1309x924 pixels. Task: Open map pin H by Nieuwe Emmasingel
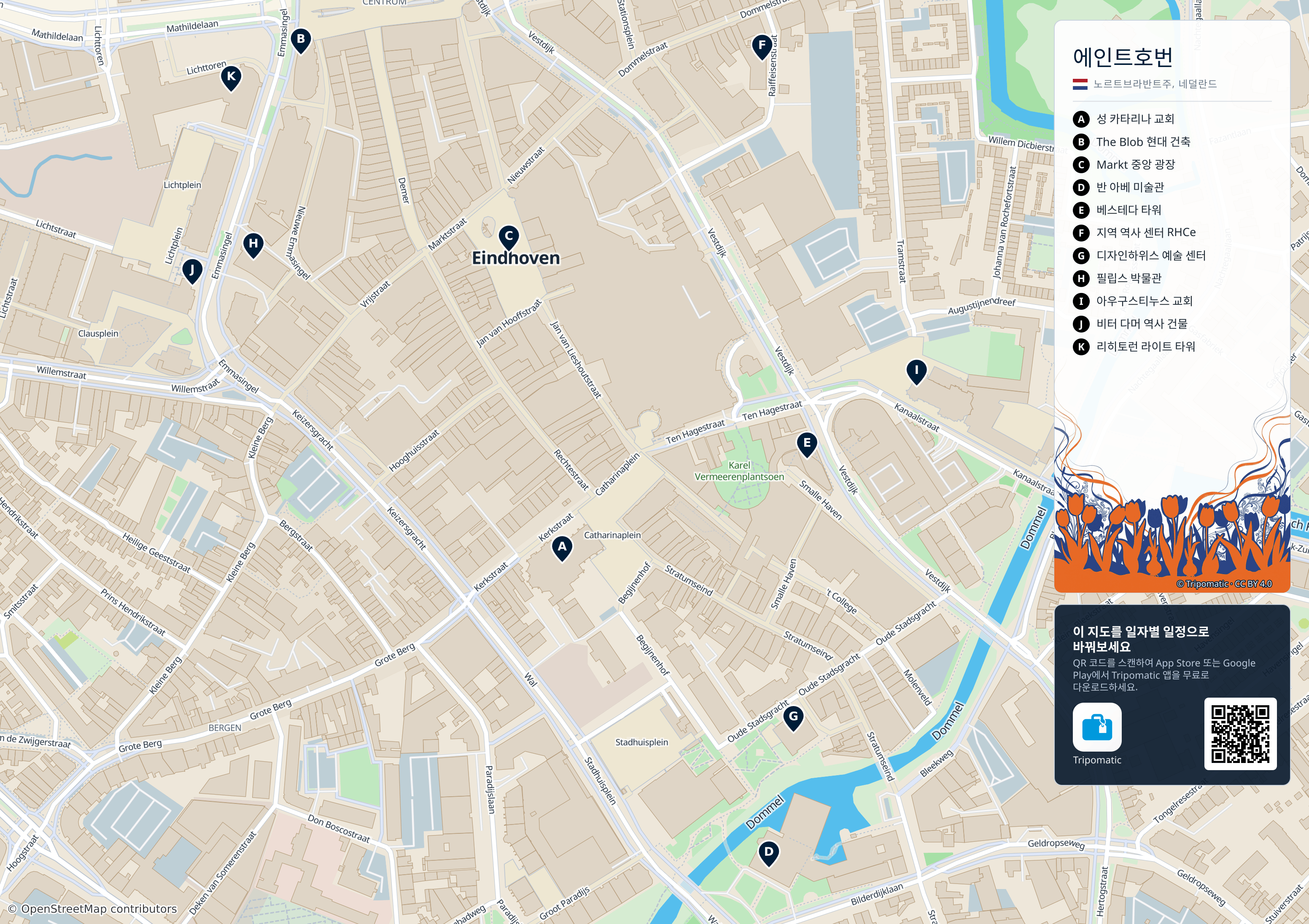253,245
